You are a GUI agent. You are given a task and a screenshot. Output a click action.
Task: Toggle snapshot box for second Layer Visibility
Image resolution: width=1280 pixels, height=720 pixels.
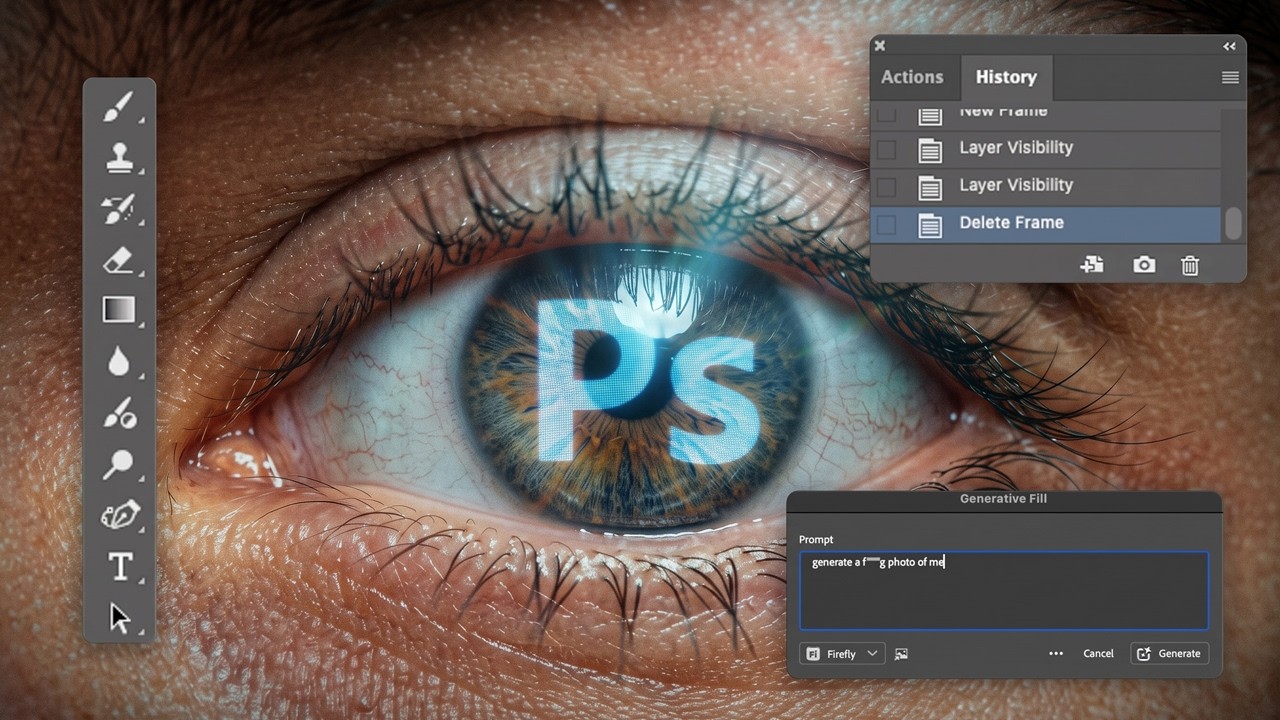886,187
